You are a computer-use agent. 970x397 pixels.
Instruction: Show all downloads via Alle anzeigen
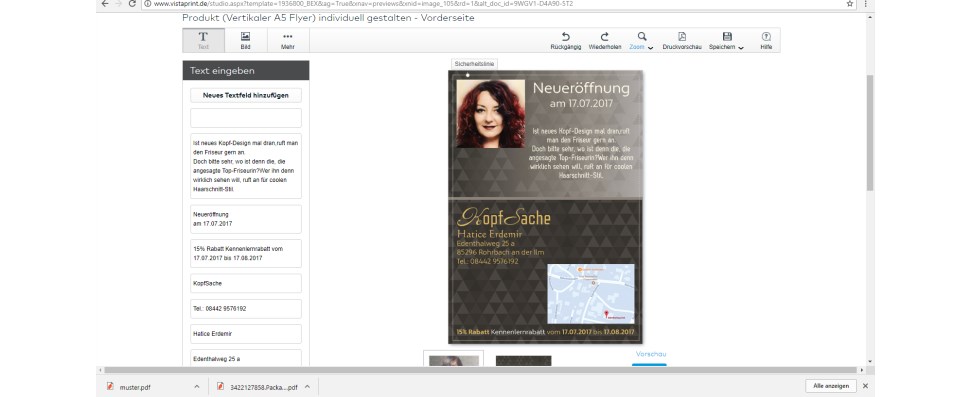point(831,386)
